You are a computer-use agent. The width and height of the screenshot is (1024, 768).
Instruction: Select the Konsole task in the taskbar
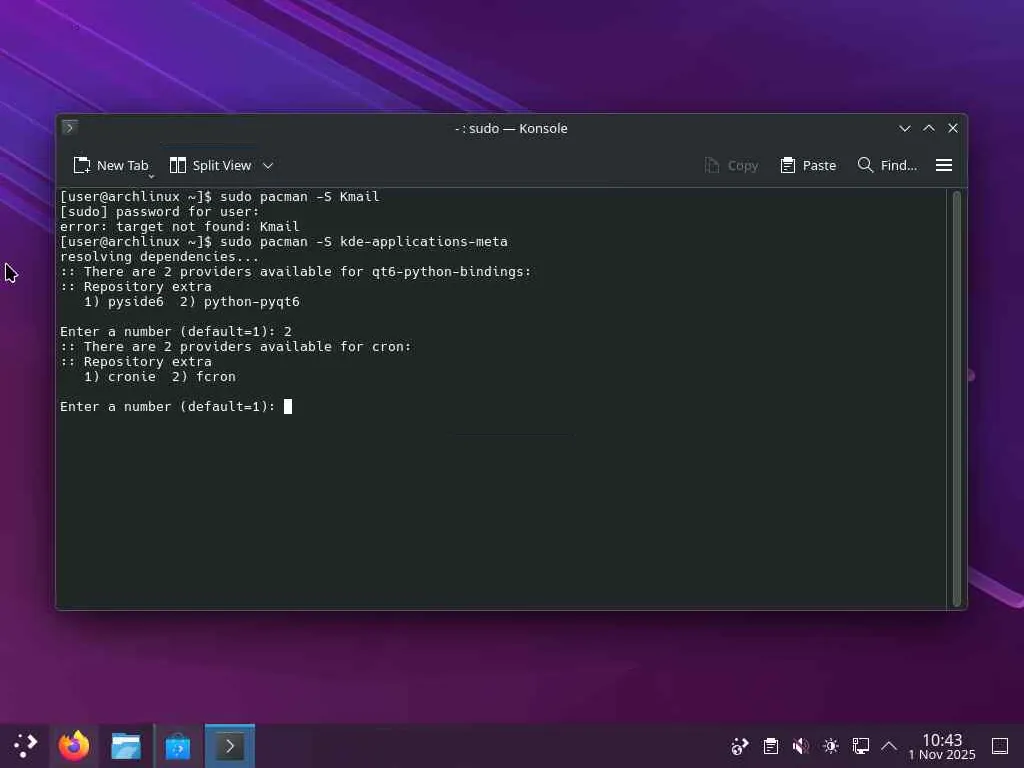pyautogui.click(x=230, y=746)
